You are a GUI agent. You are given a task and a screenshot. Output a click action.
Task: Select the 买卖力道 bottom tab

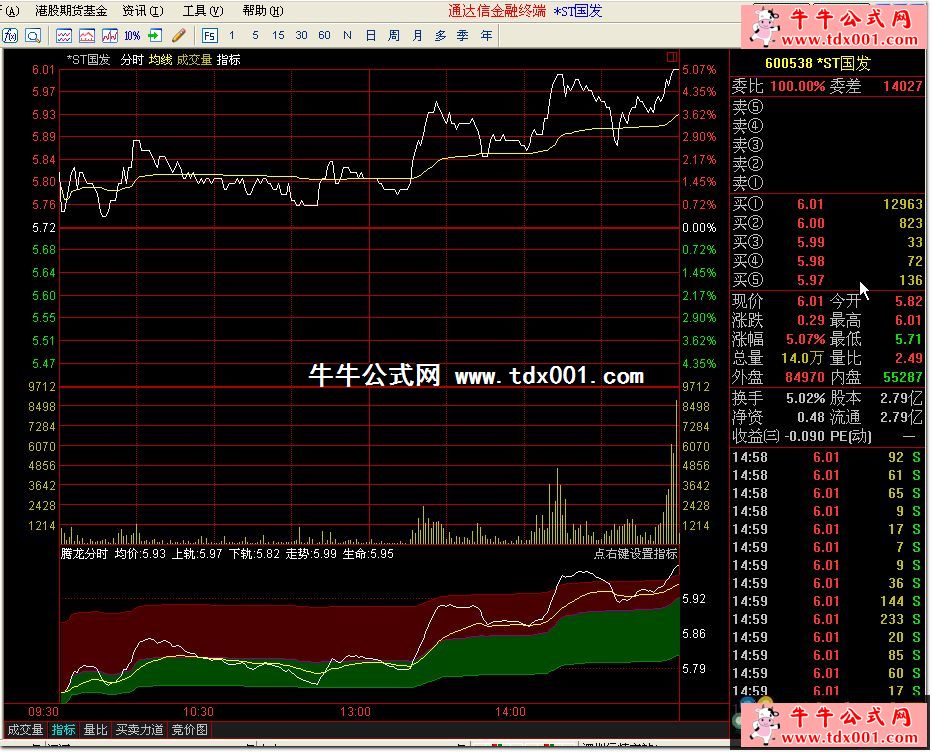(139, 730)
